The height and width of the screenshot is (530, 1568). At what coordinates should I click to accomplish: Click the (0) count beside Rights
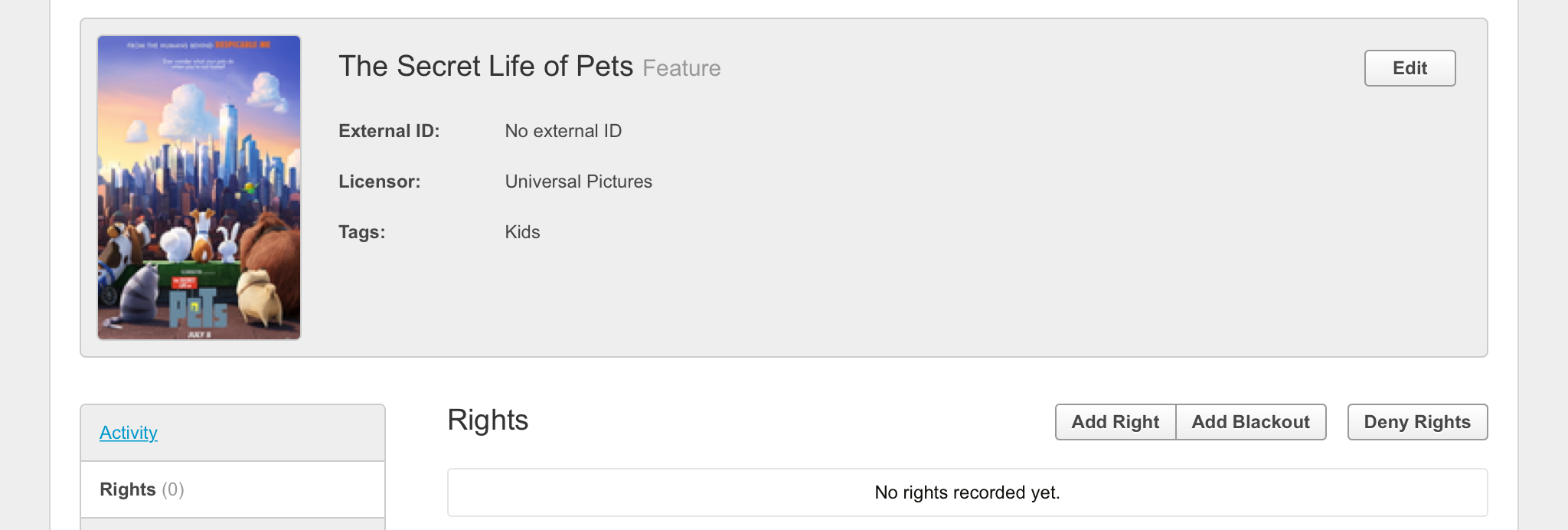173,489
